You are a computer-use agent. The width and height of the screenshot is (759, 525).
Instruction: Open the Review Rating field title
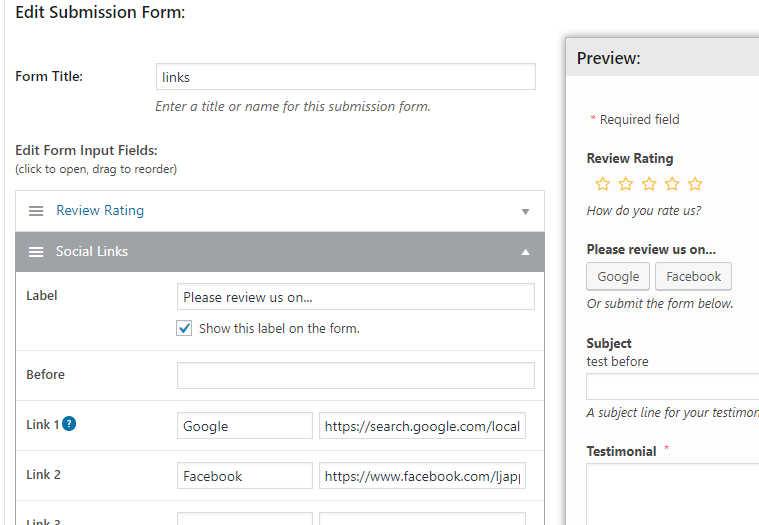(x=100, y=210)
